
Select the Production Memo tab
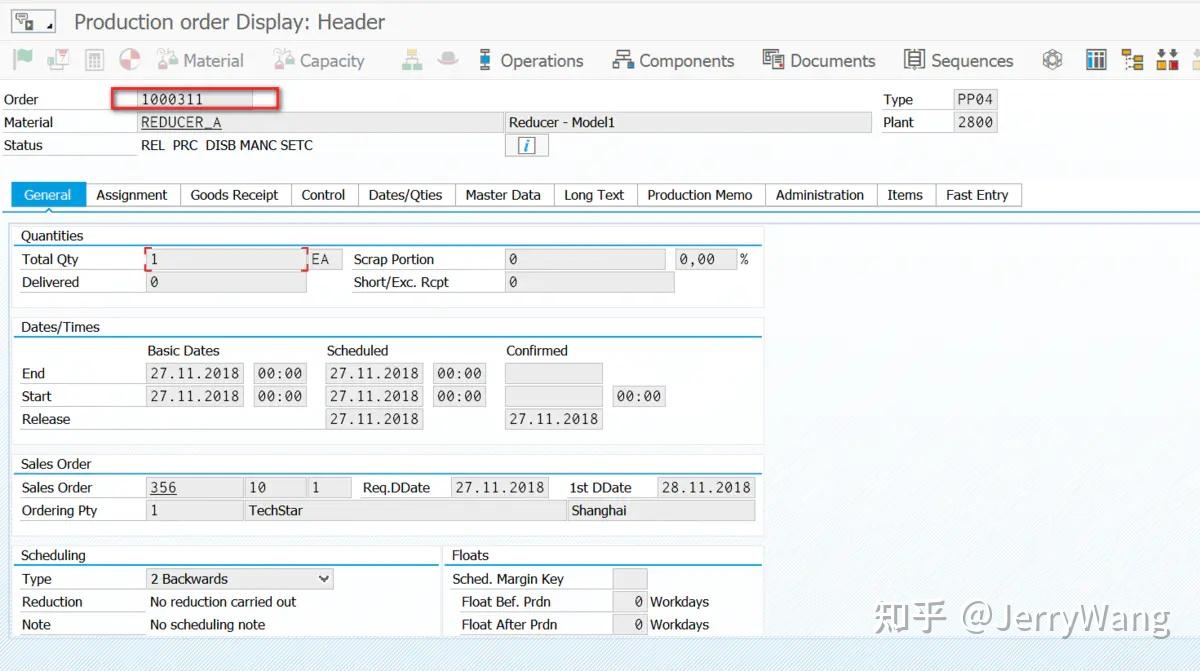pos(700,194)
